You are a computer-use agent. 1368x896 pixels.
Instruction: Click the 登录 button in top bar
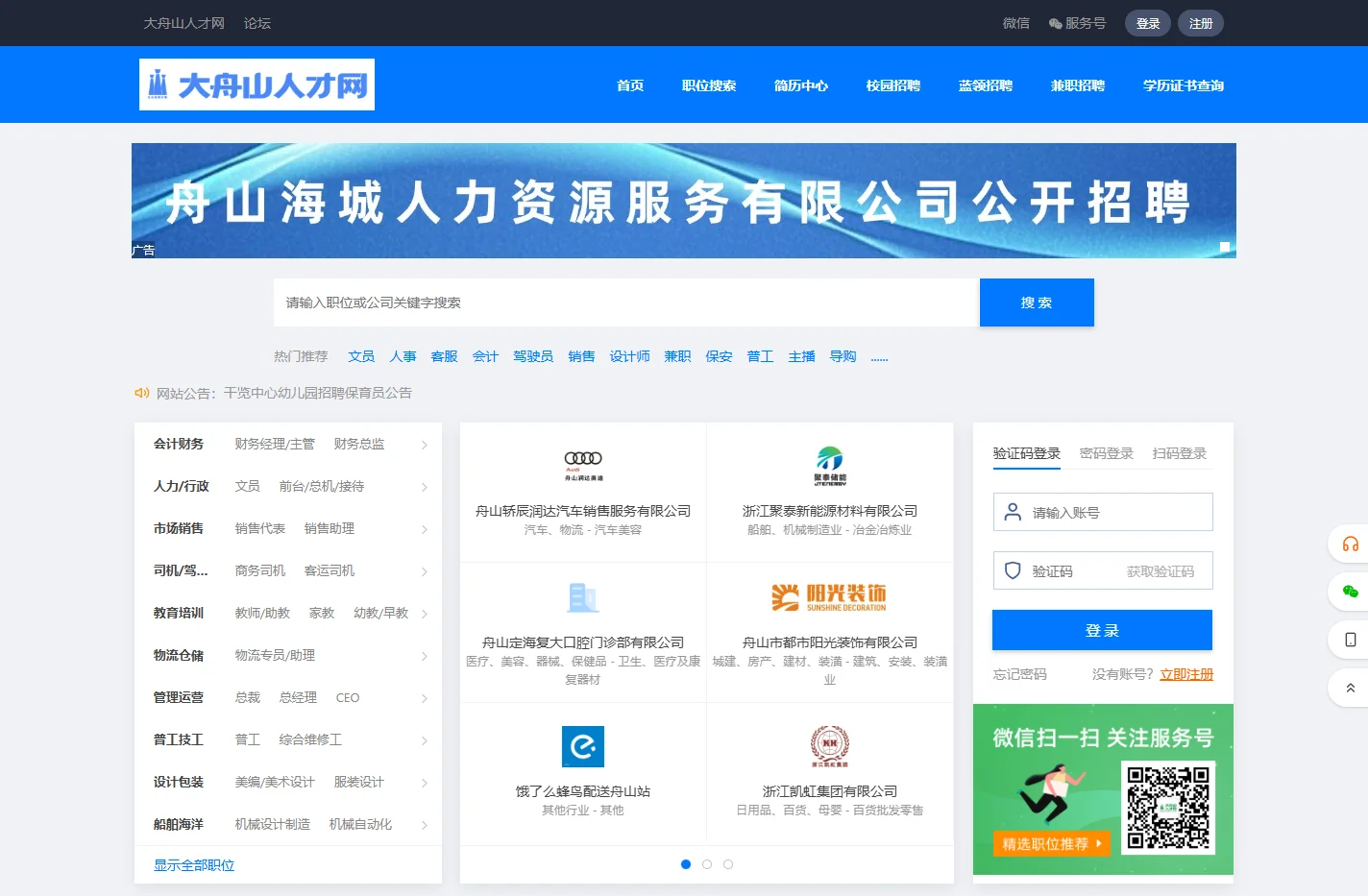click(x=1148, y=23)
